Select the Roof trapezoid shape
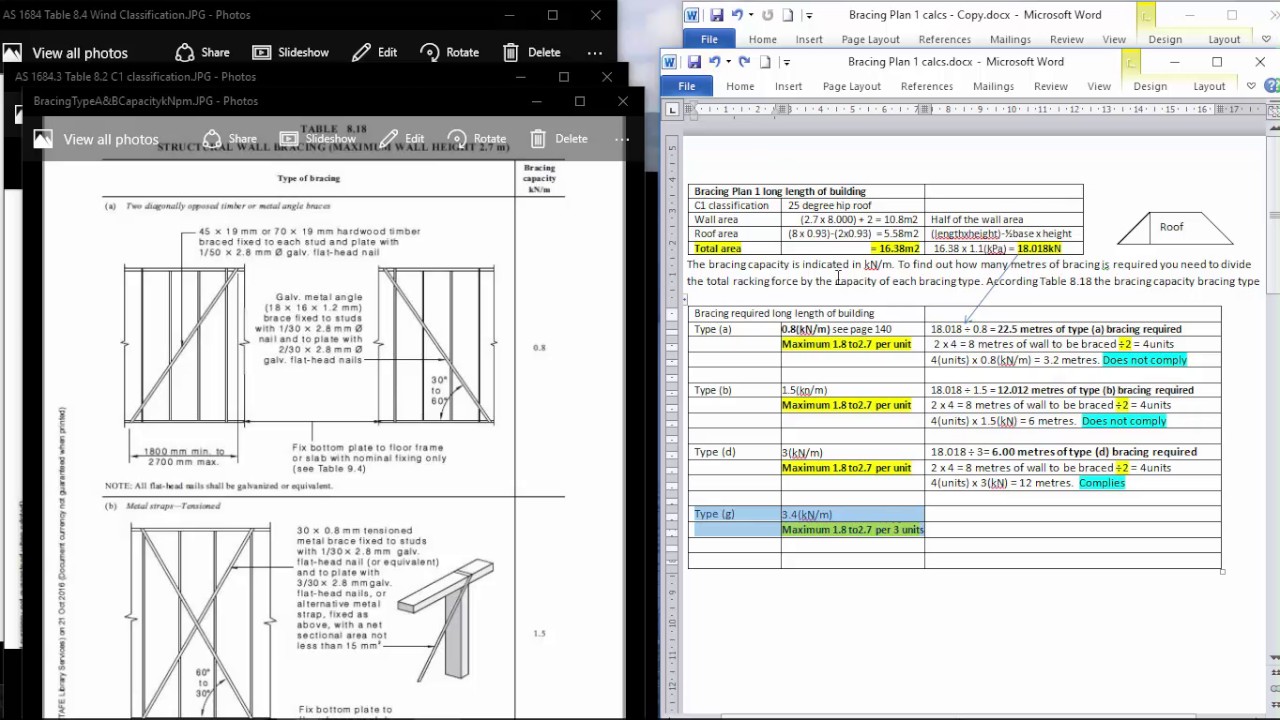This screenshot has width=1280, height=720. (x=1174, y=228)
